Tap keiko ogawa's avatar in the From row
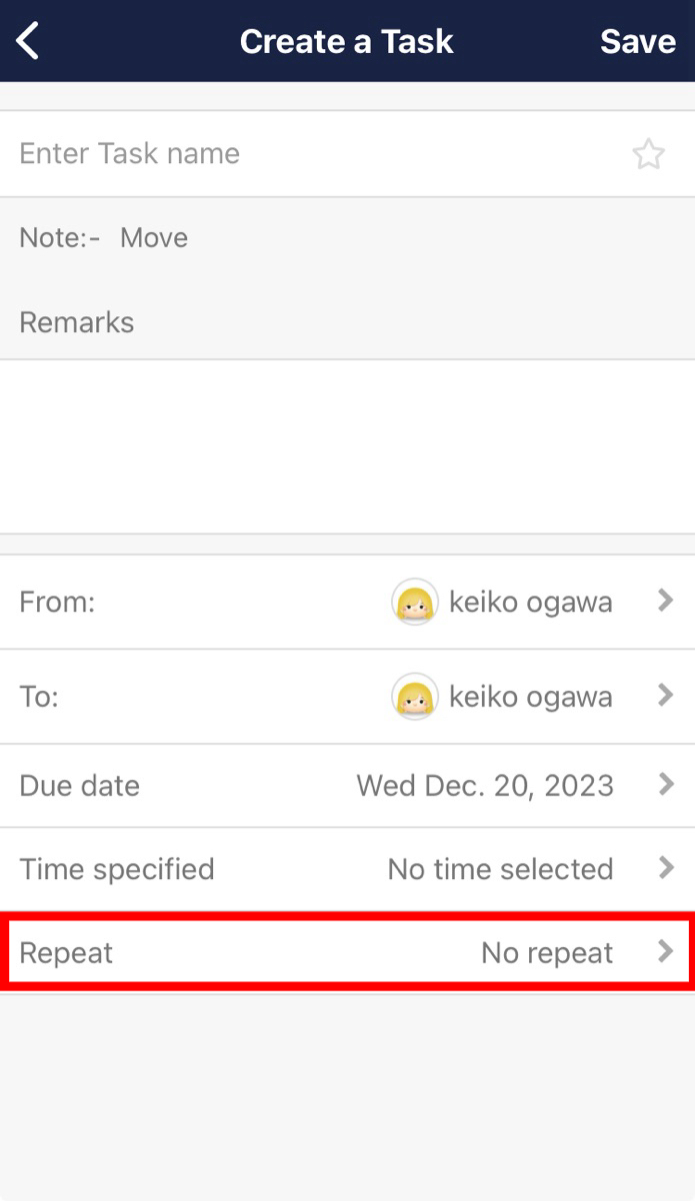695x1201 pixels. point(415,601)
